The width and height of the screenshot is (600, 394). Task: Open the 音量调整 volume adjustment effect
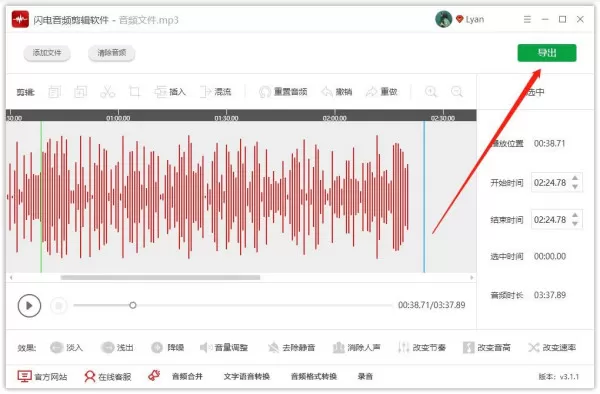(224, 347)
